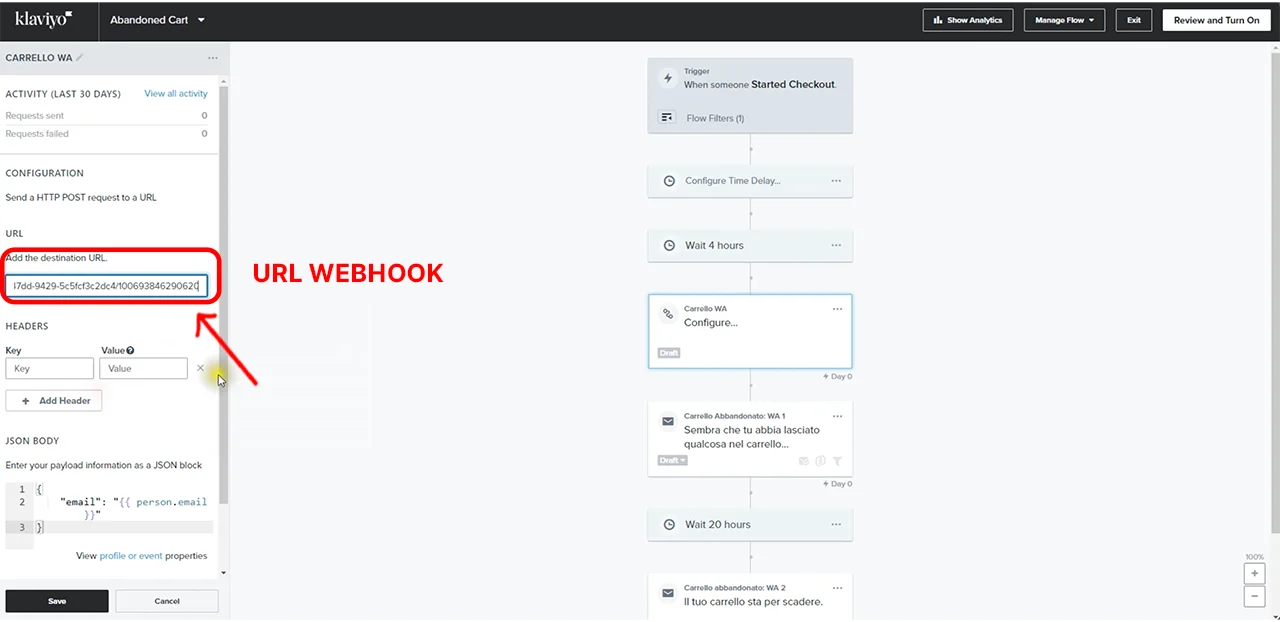Click the Flow Filters icon in the trigger card
Viewport: 1280px width, 622px height.
click(x=667, y=118)
